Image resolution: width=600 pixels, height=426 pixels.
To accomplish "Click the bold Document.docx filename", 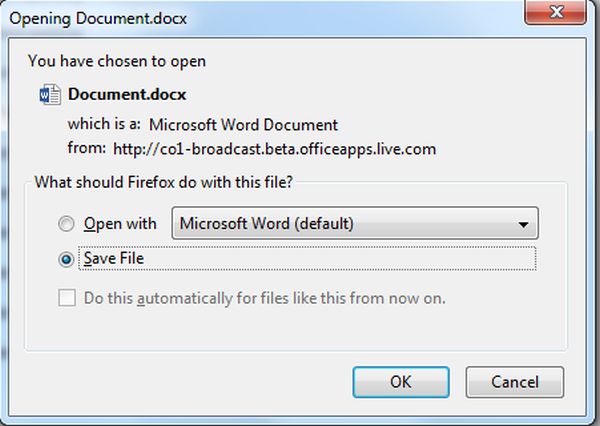I will point(127,95).
